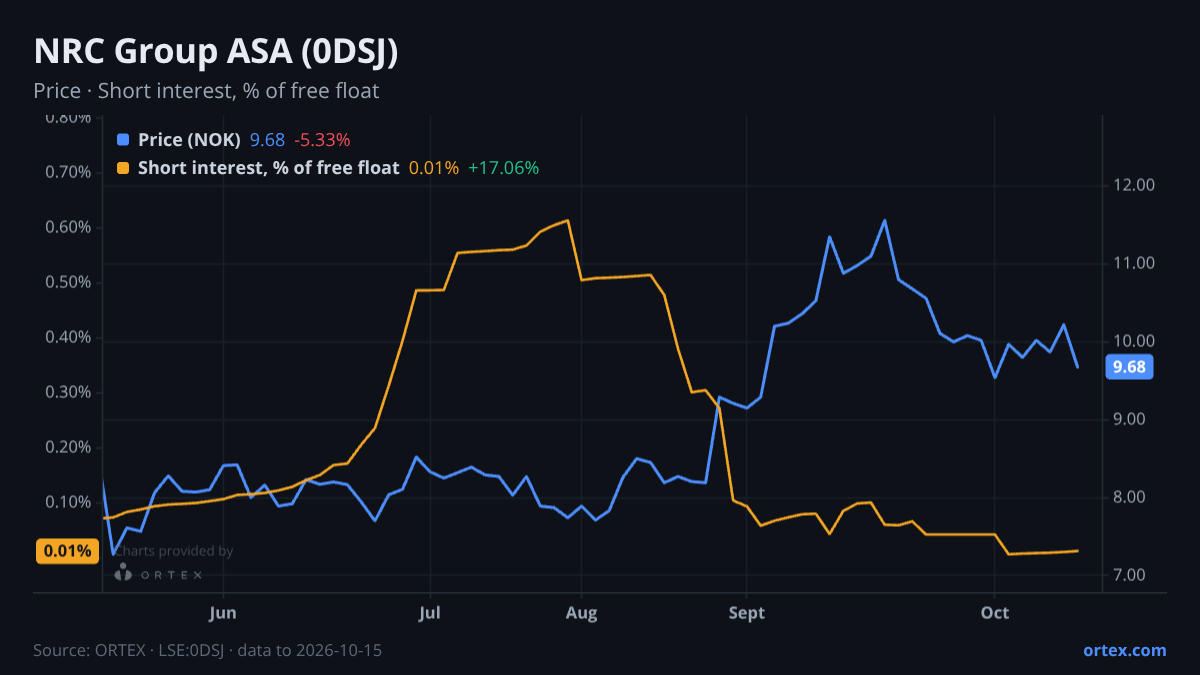The width and height of the screenshot is (1200, 675).
Task: Click the Jun x-axis label
Action: (x=224, y=613)
